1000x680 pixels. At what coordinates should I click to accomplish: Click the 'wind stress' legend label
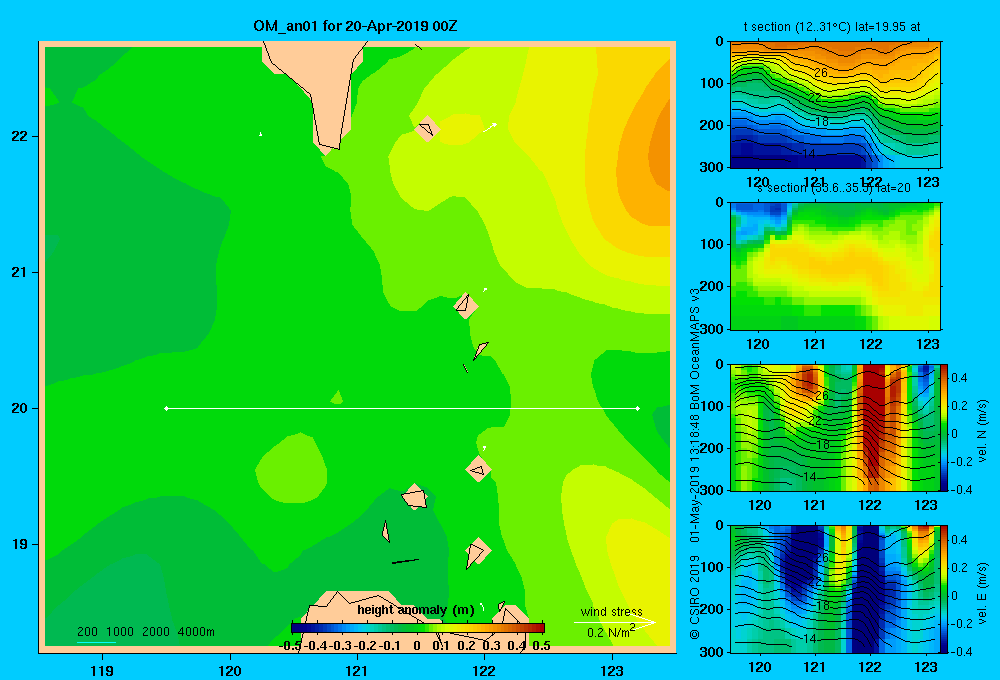(611, 611)
